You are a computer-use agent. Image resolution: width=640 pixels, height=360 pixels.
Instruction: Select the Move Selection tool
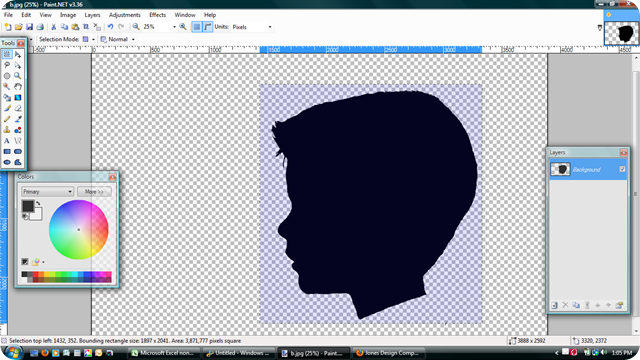[x=18, y=65]
